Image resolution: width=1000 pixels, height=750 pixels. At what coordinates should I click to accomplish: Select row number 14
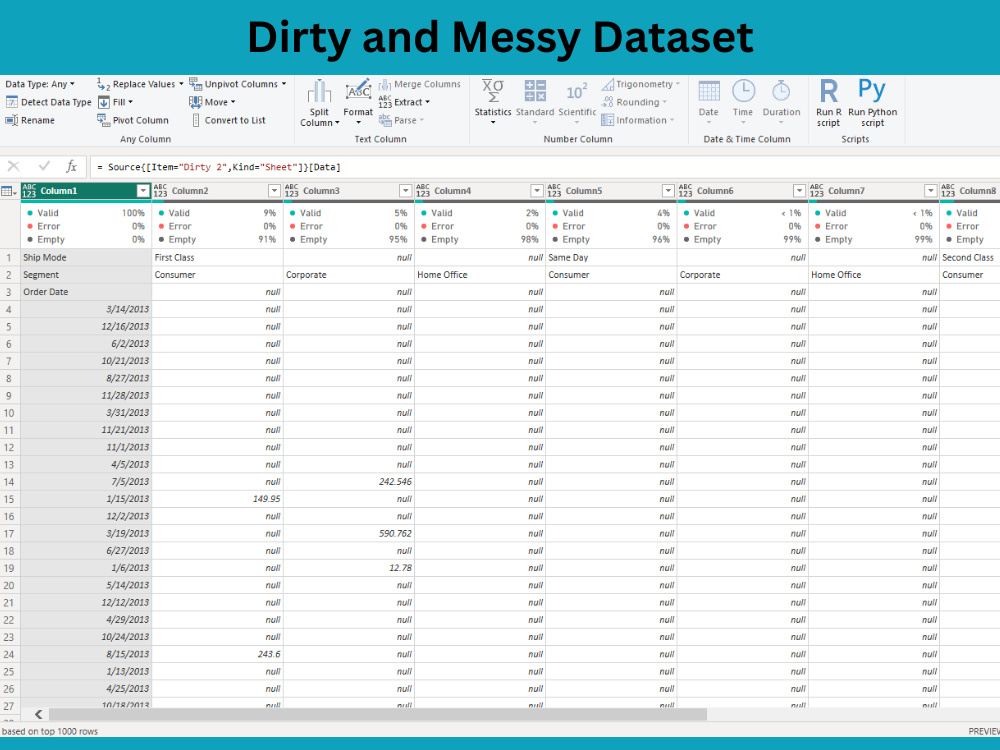[9, 482]
